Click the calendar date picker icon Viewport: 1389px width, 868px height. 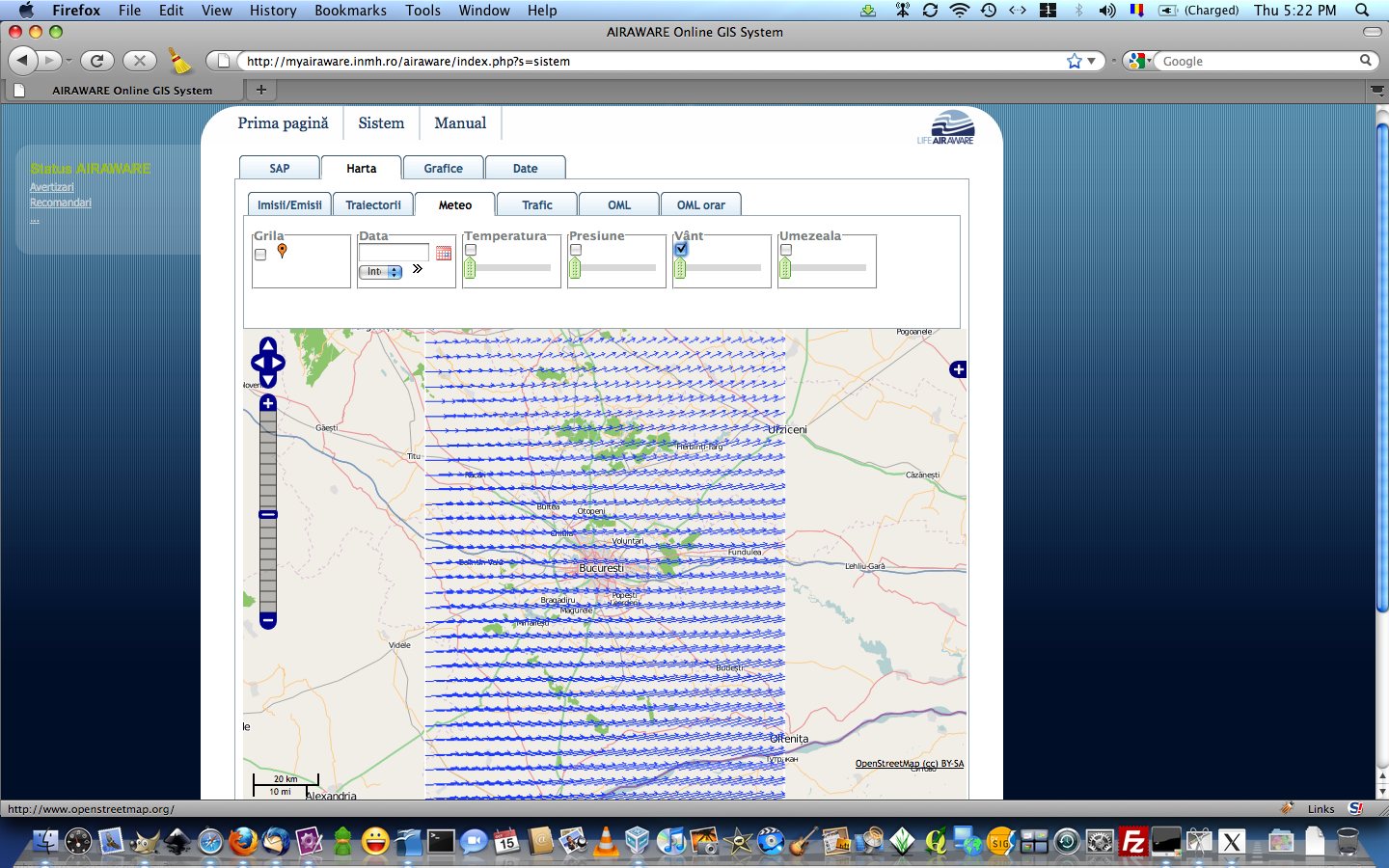click(444, 253)
